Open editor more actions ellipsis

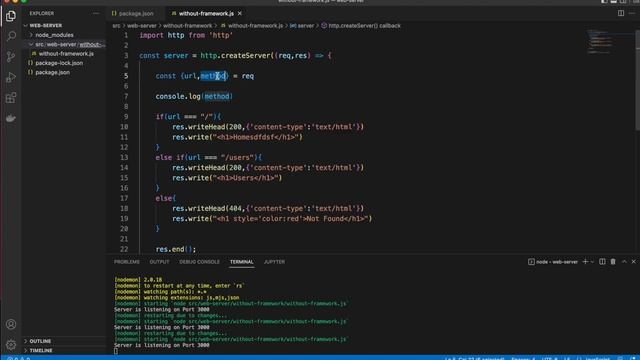(x=632, y=13)
